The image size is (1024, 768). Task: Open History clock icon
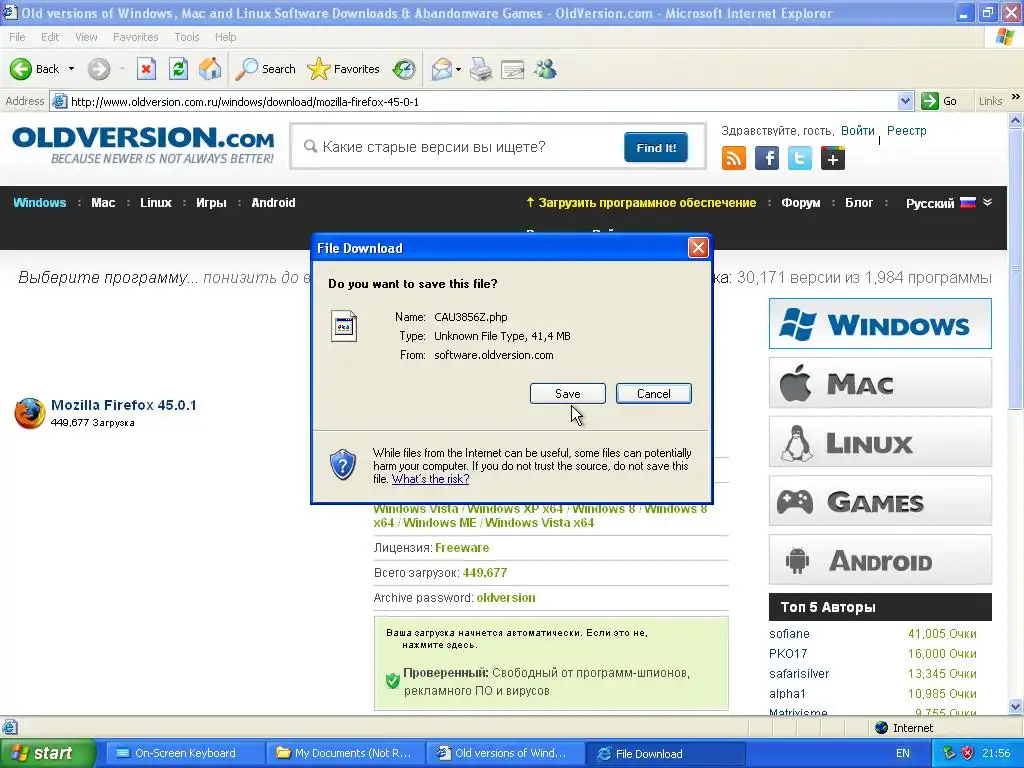coord(404,69)
